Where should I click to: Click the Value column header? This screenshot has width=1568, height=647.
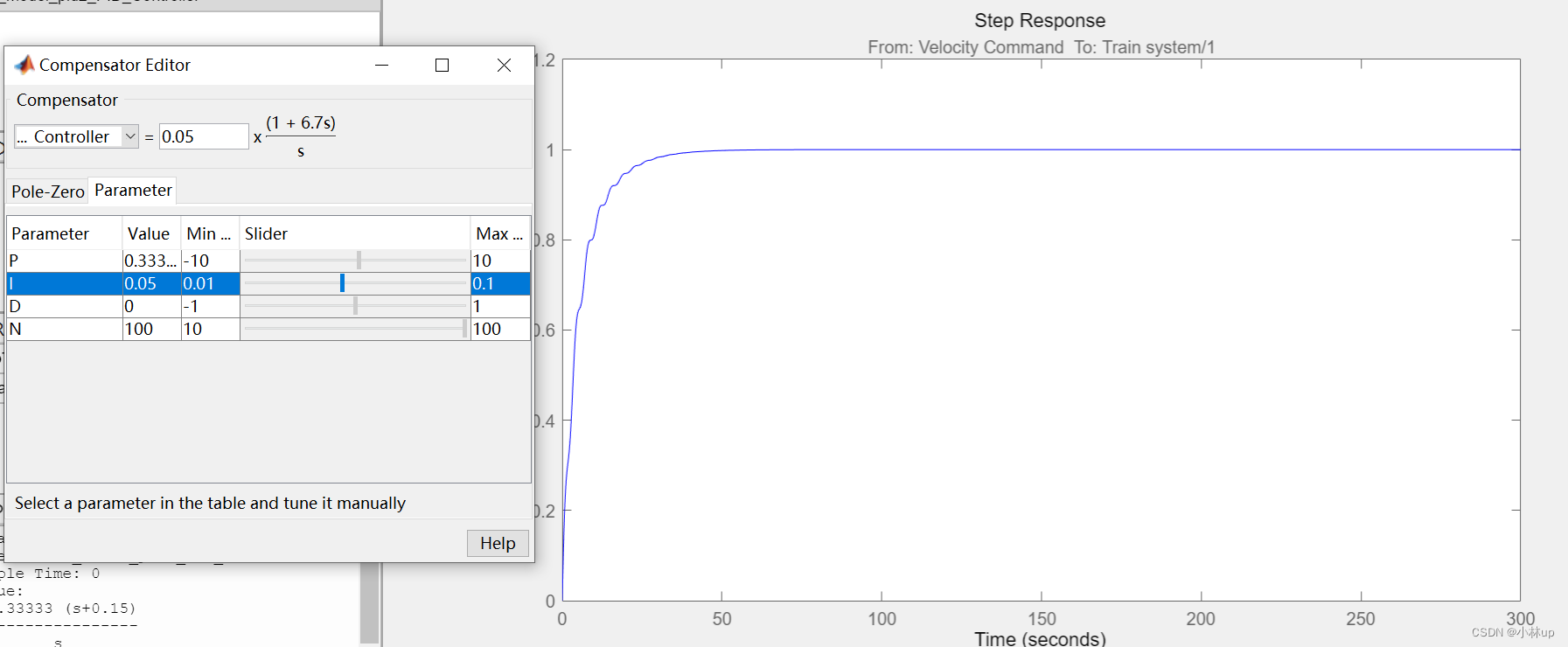tap(151, 233)
